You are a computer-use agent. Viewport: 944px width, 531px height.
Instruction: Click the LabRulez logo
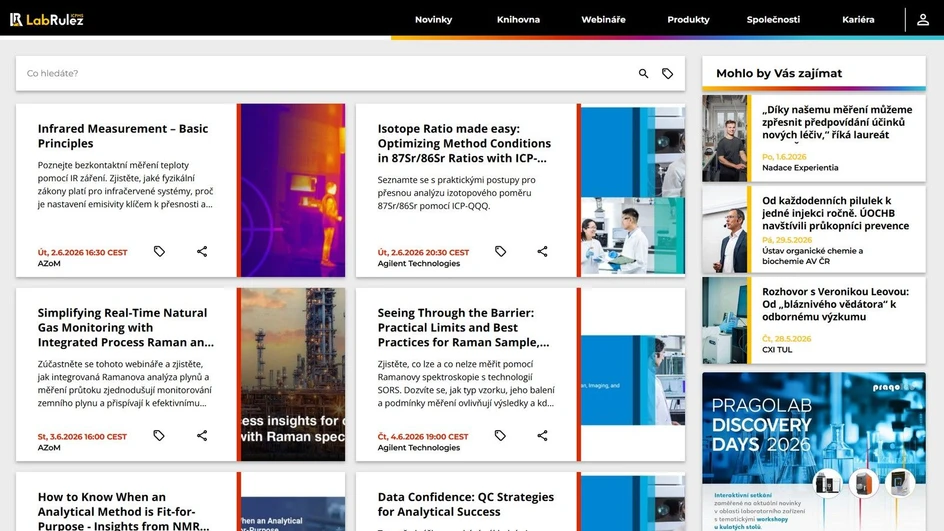pyautogui.click(x=46, y=19)
